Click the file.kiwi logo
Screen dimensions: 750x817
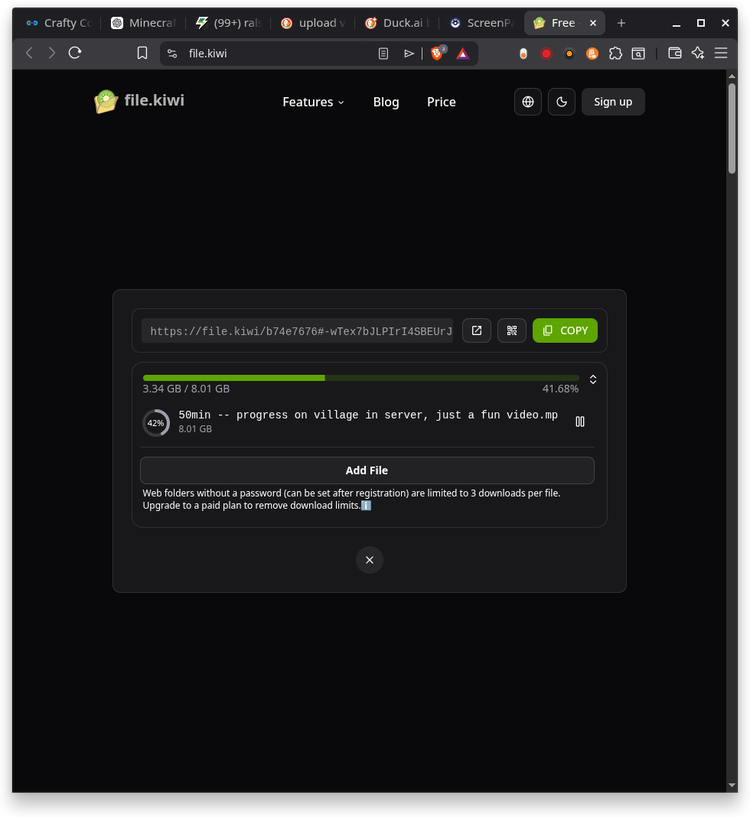139,101
